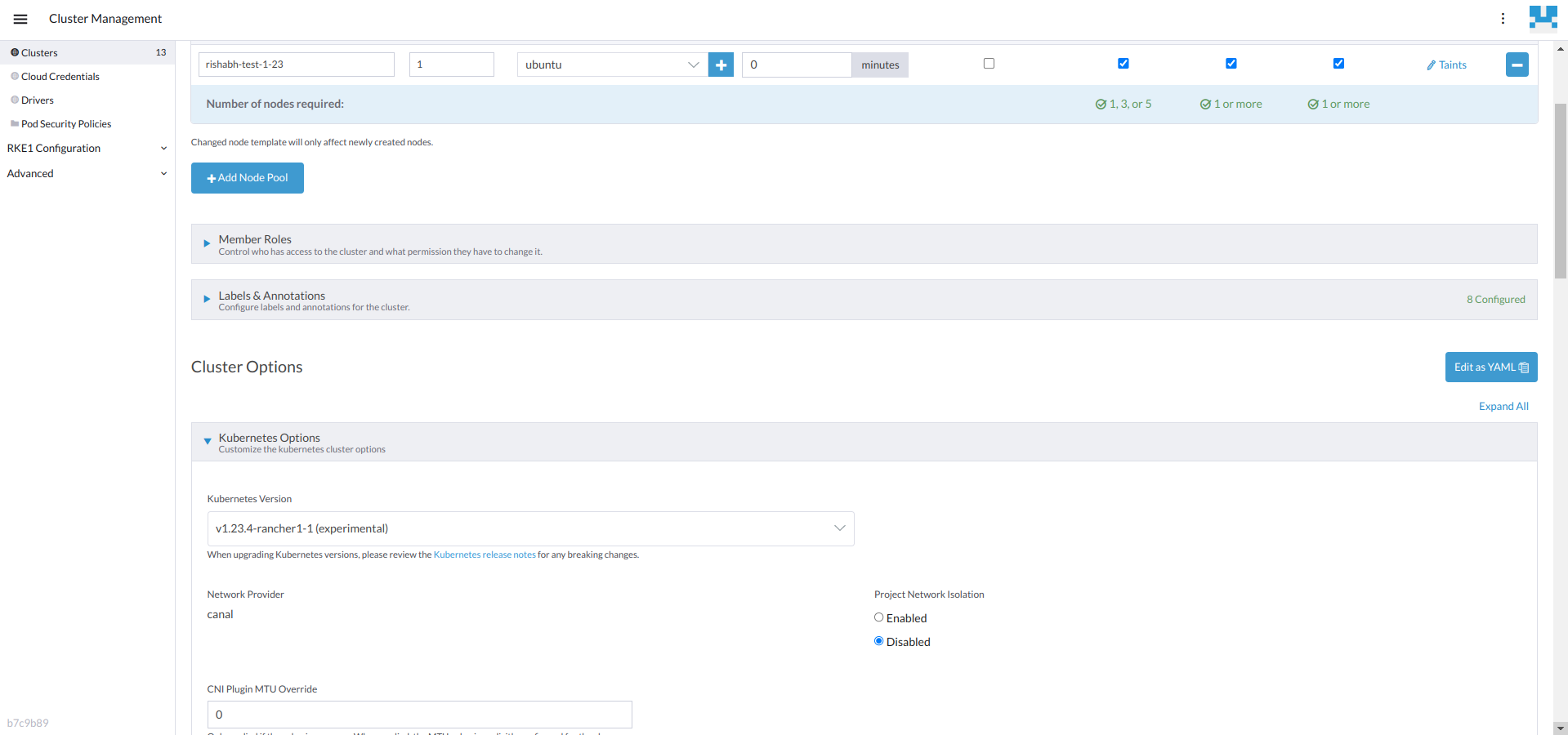The height and width of the screenshot is (735, 1568).
Task: Expand the Advanced section in sidebar
Action: [x=30, y=173]
